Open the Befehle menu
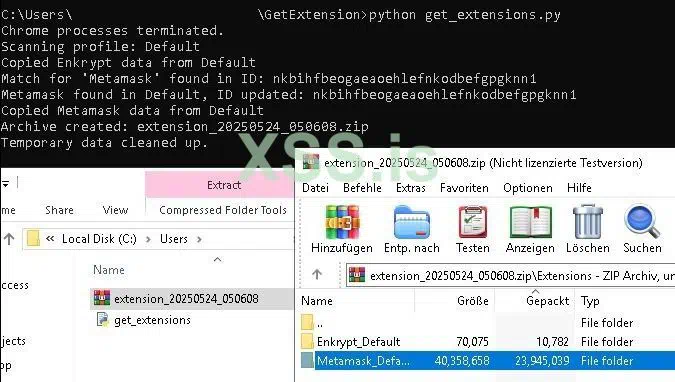Viewport: 675px width, 382px height. (x=362, y=188)
